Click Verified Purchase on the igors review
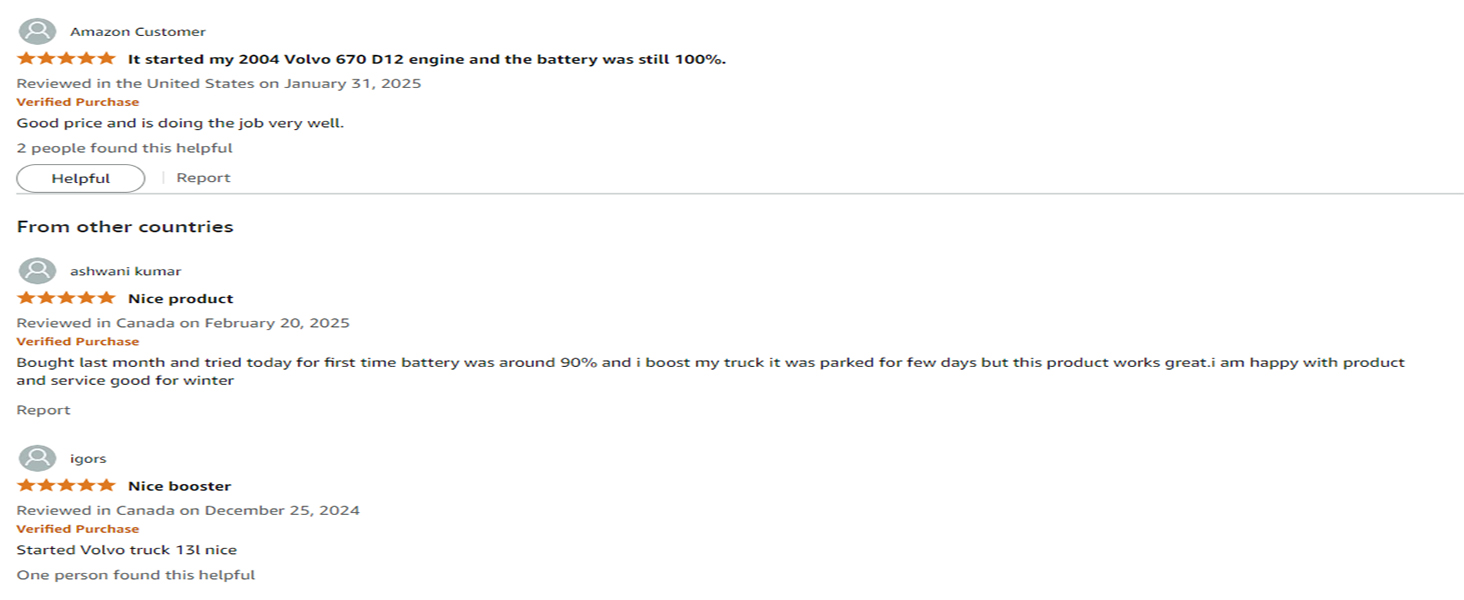The image size is (1464, 600). 78,529
